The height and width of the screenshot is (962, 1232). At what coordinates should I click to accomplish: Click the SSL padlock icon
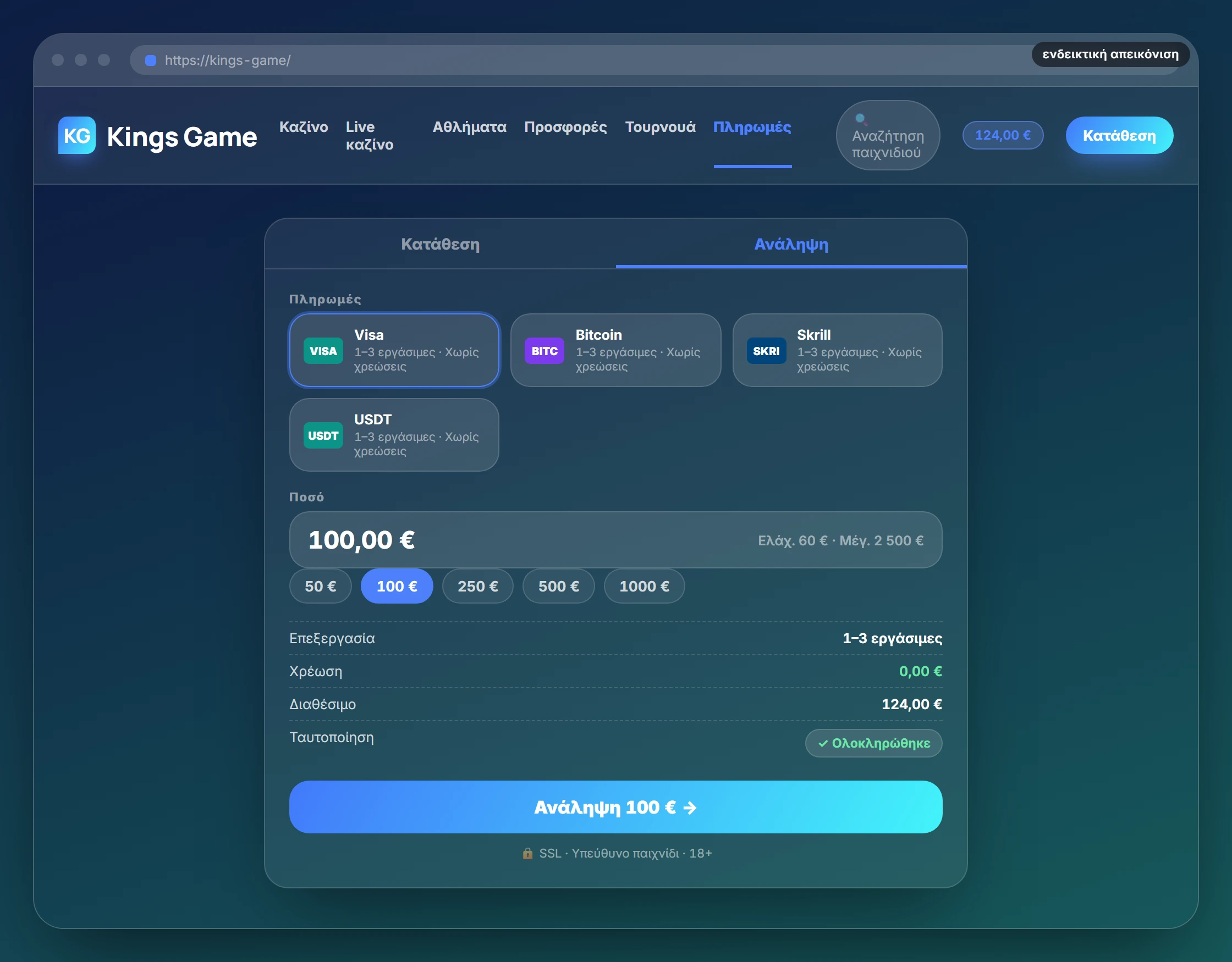tap(527, 853)
